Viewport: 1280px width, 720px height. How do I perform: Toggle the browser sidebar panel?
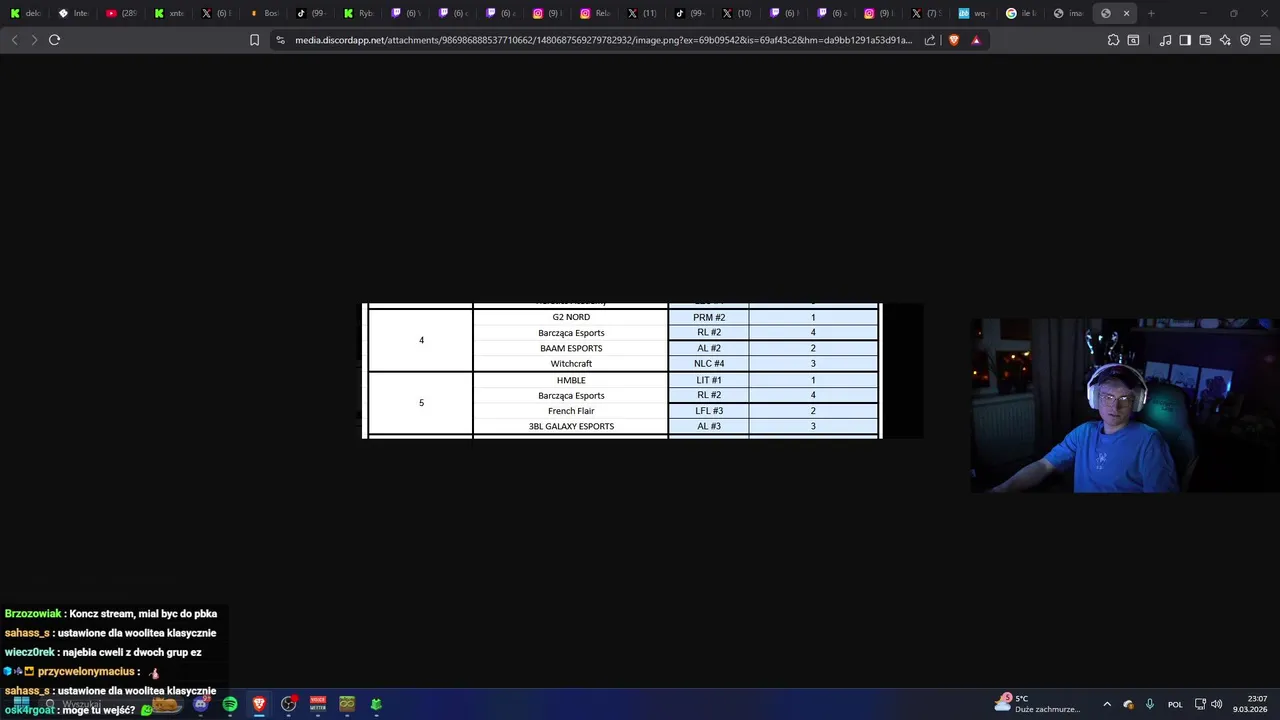pos(1185,40)
